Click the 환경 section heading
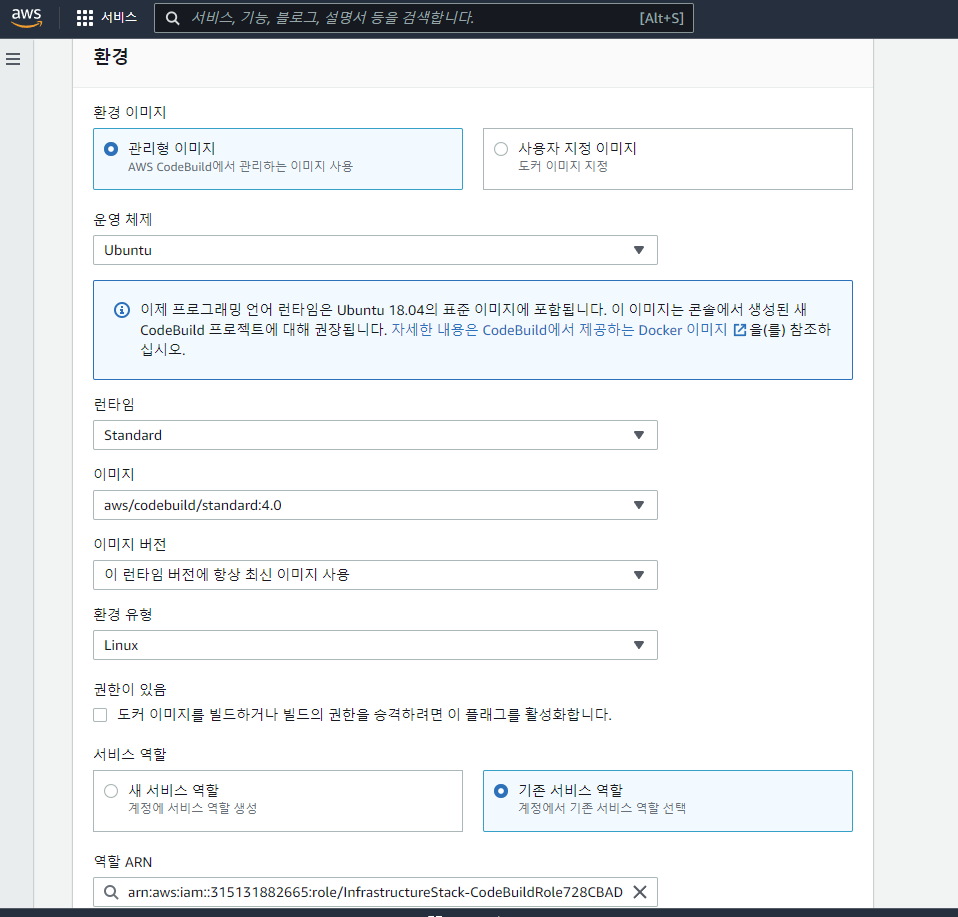 click(111, 57)
